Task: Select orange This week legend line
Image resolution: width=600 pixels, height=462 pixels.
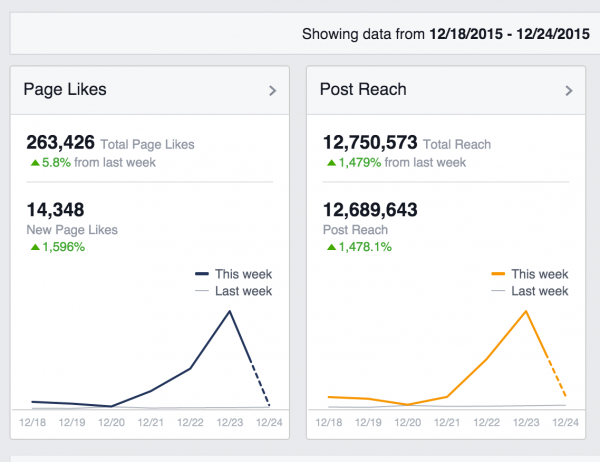Action: [501, 274]
